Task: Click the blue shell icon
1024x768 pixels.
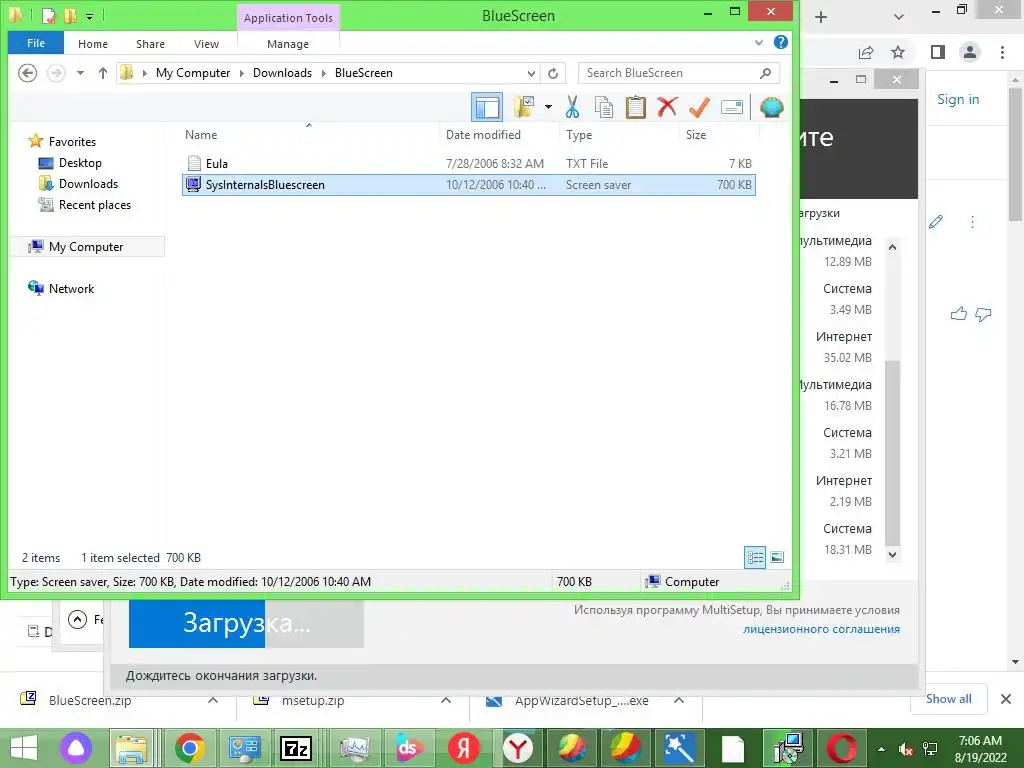Action: (772, 107)
